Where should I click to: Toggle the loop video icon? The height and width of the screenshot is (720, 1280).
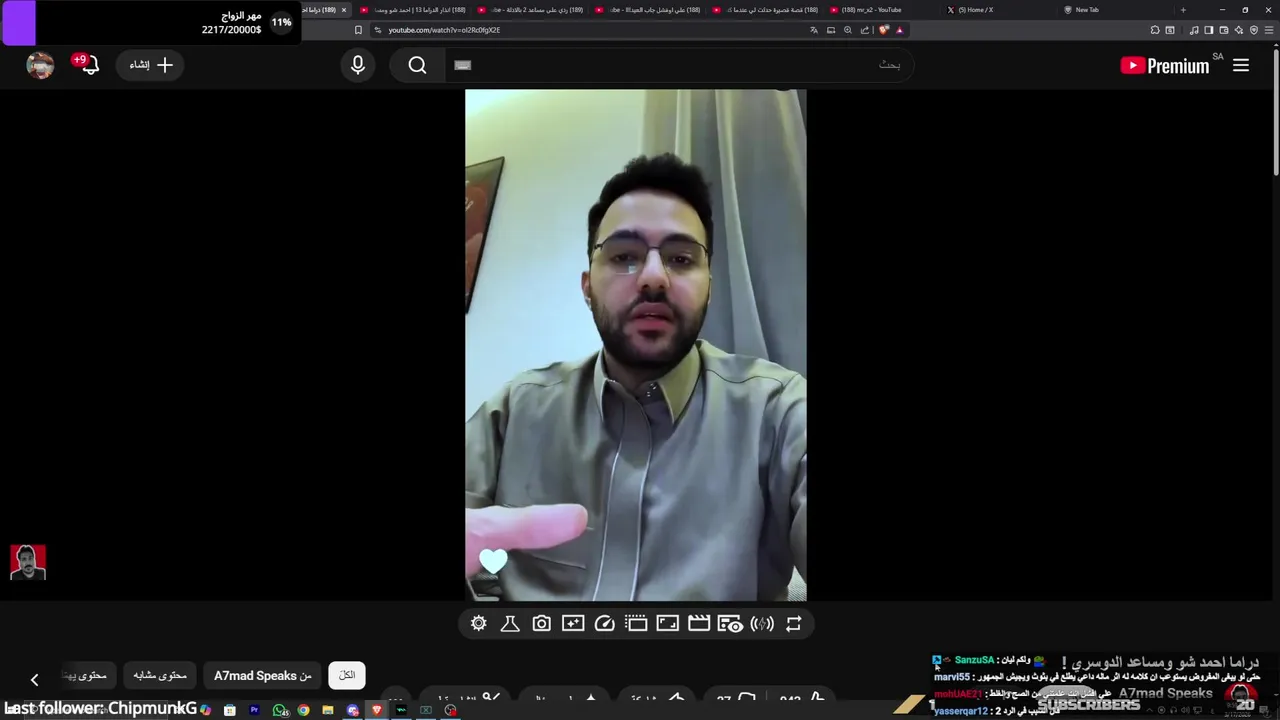coord(793,624)
